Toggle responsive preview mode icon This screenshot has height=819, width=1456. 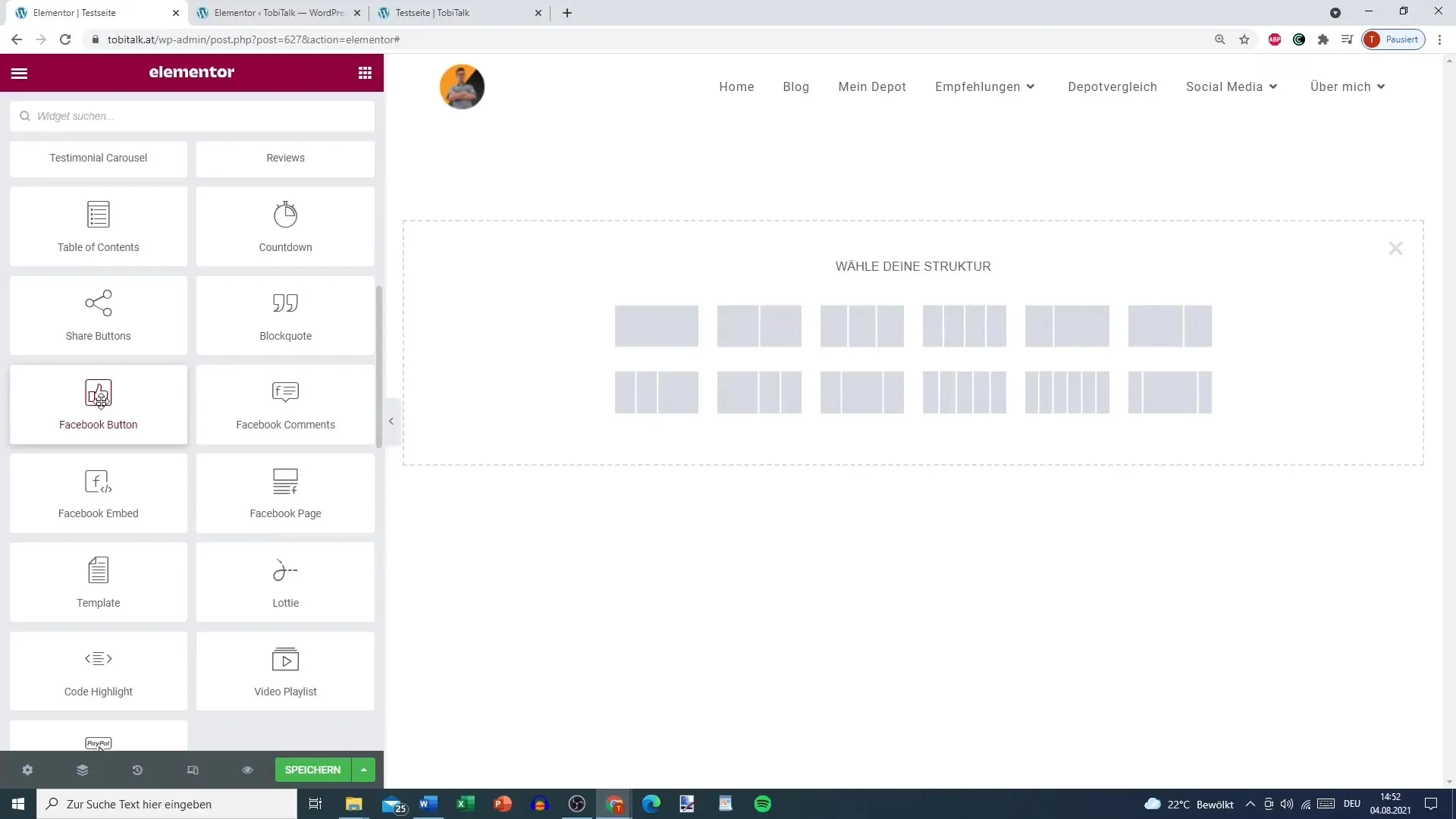pos(192,770)
